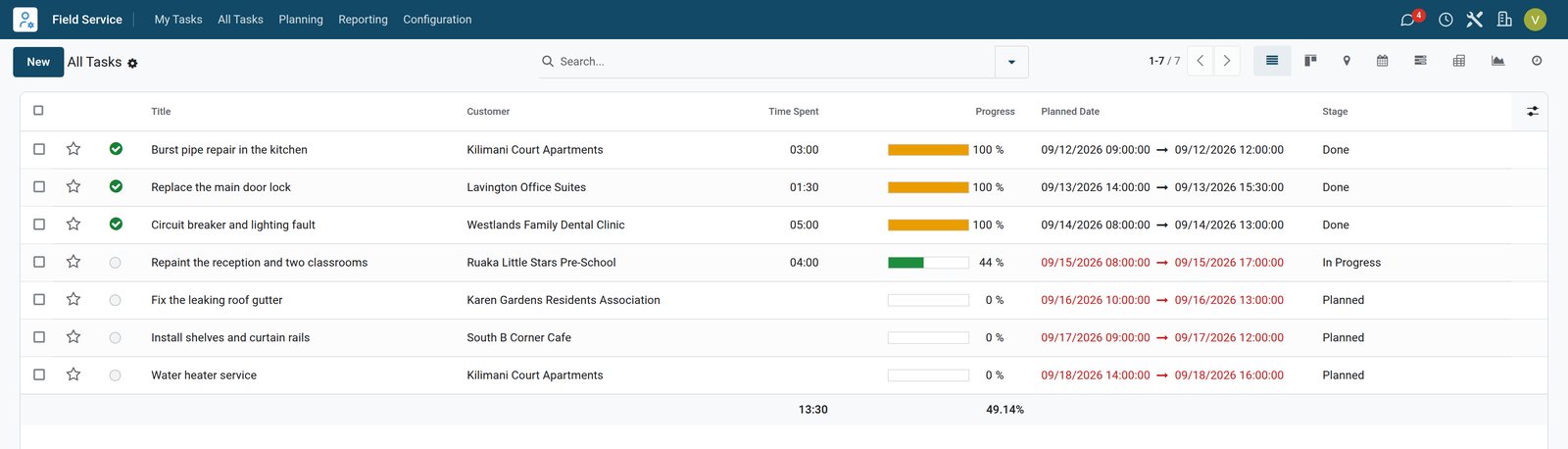Sort by the Title column header
The height and width of the screenshot is (449, 1568).
(161, 112)
